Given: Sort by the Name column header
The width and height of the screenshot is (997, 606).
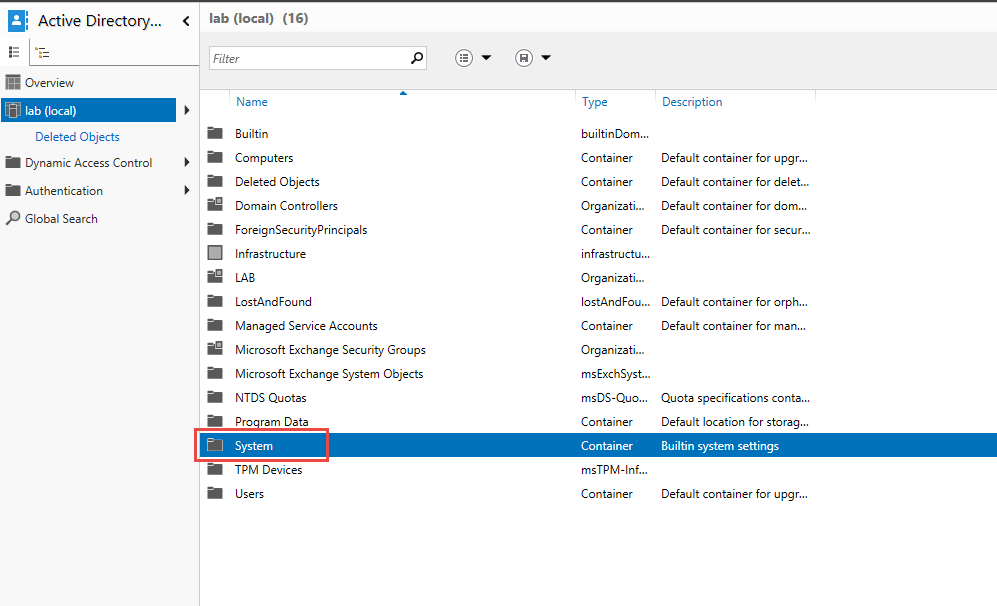Looking at the screenshot, I should pyautogui.click(x=252, y=102).
